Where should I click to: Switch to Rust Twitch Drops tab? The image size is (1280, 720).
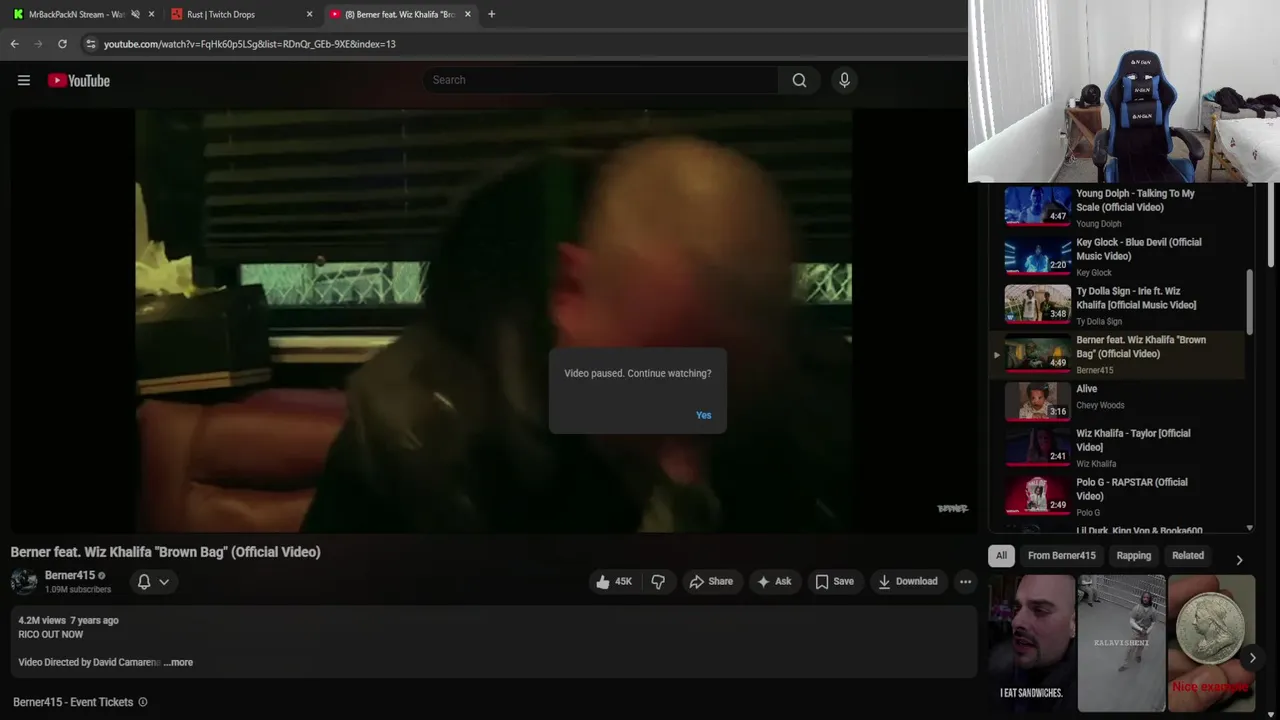point(220,14)
